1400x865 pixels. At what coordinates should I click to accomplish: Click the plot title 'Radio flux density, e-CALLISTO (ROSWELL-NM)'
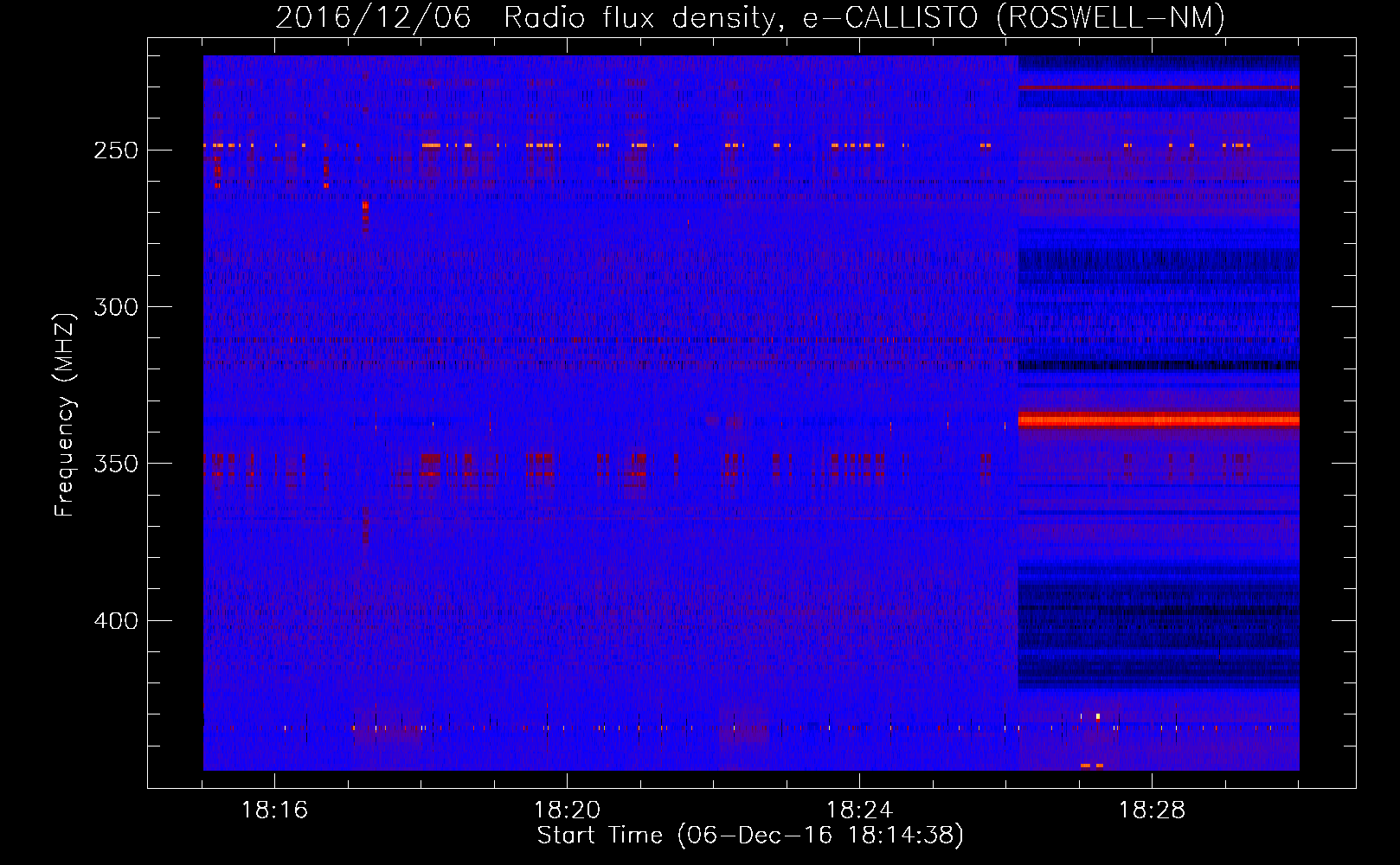pyautogui.click(x=864, y=17)
